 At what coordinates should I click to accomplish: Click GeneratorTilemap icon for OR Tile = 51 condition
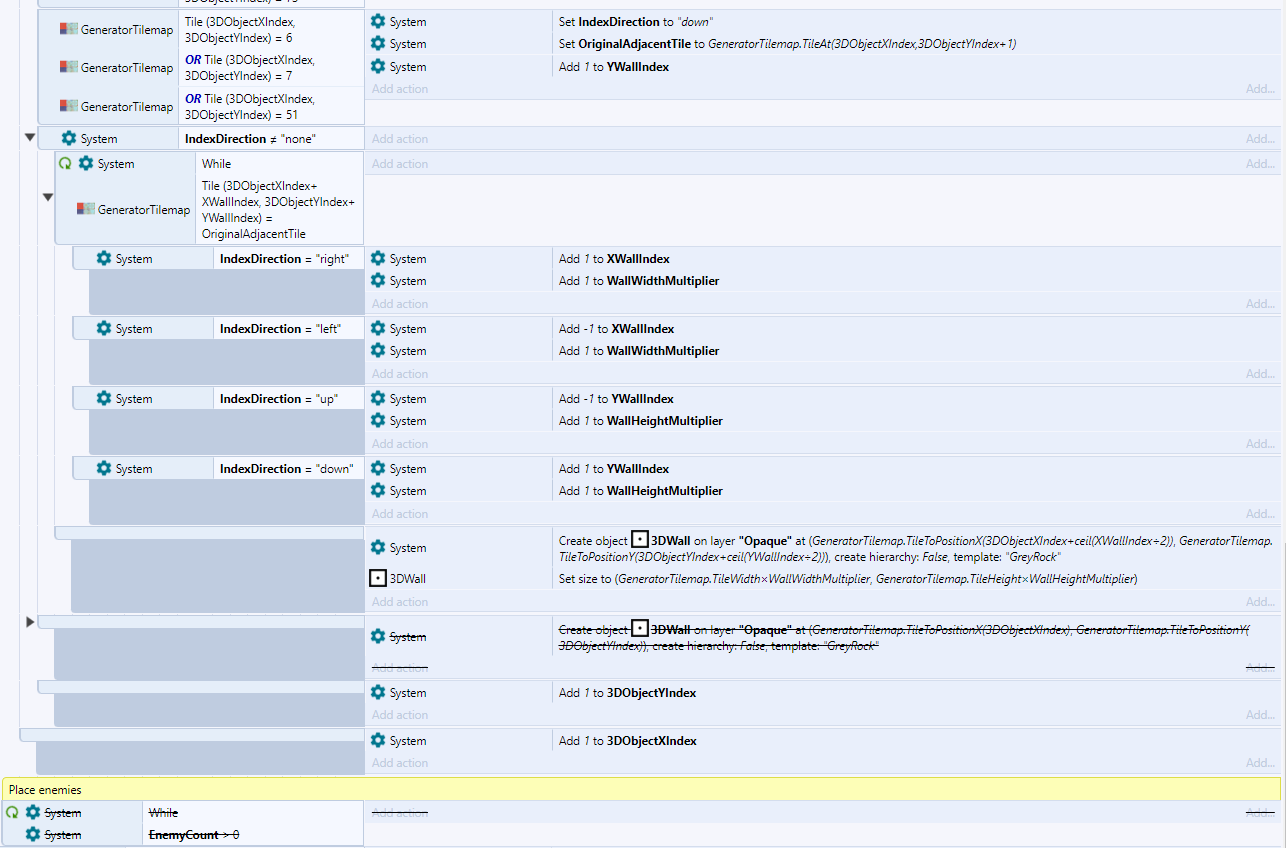pos(68,105)
